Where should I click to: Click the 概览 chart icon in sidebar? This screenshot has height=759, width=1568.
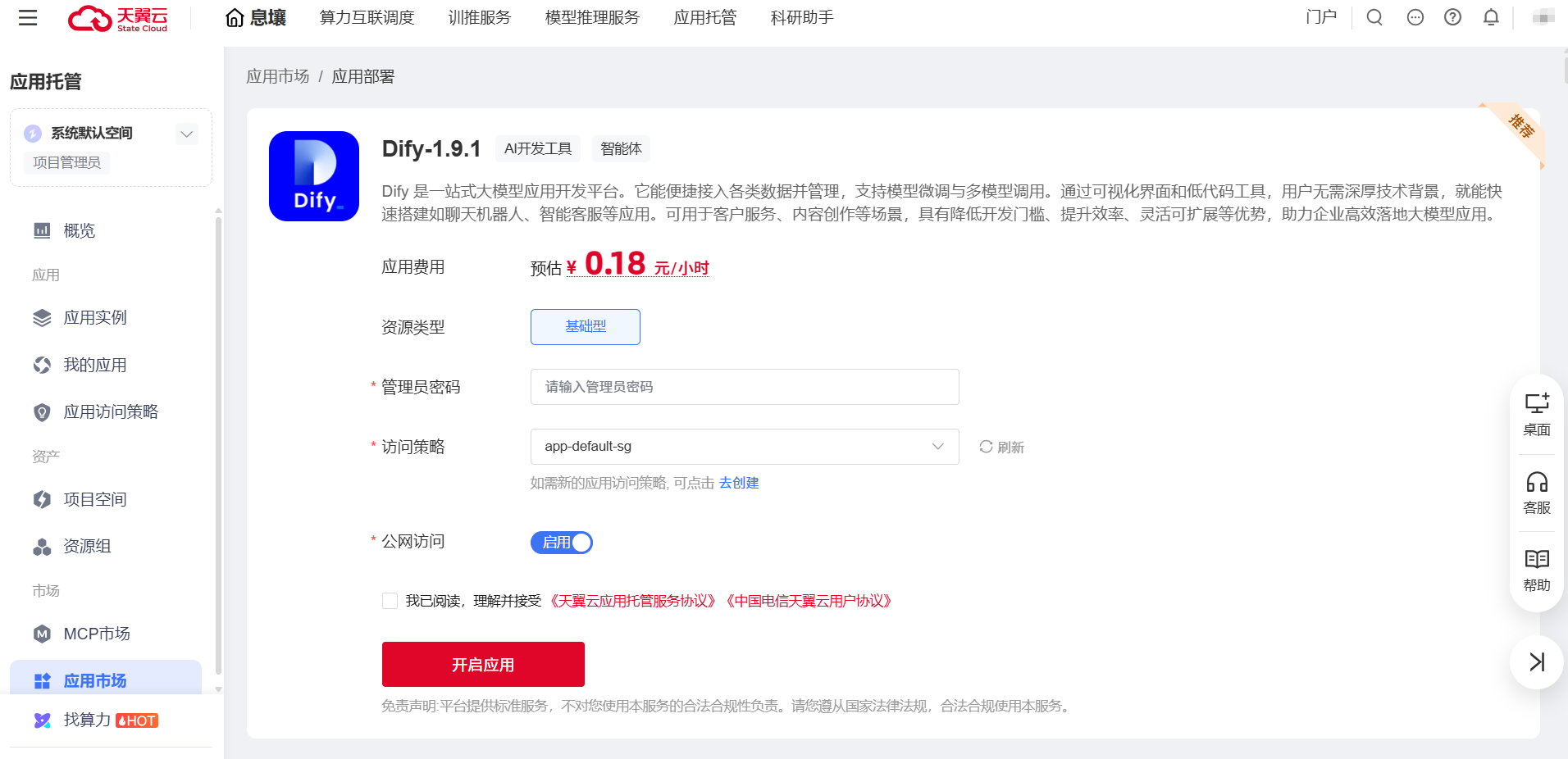pyautogui.click(x=42, y=230)
